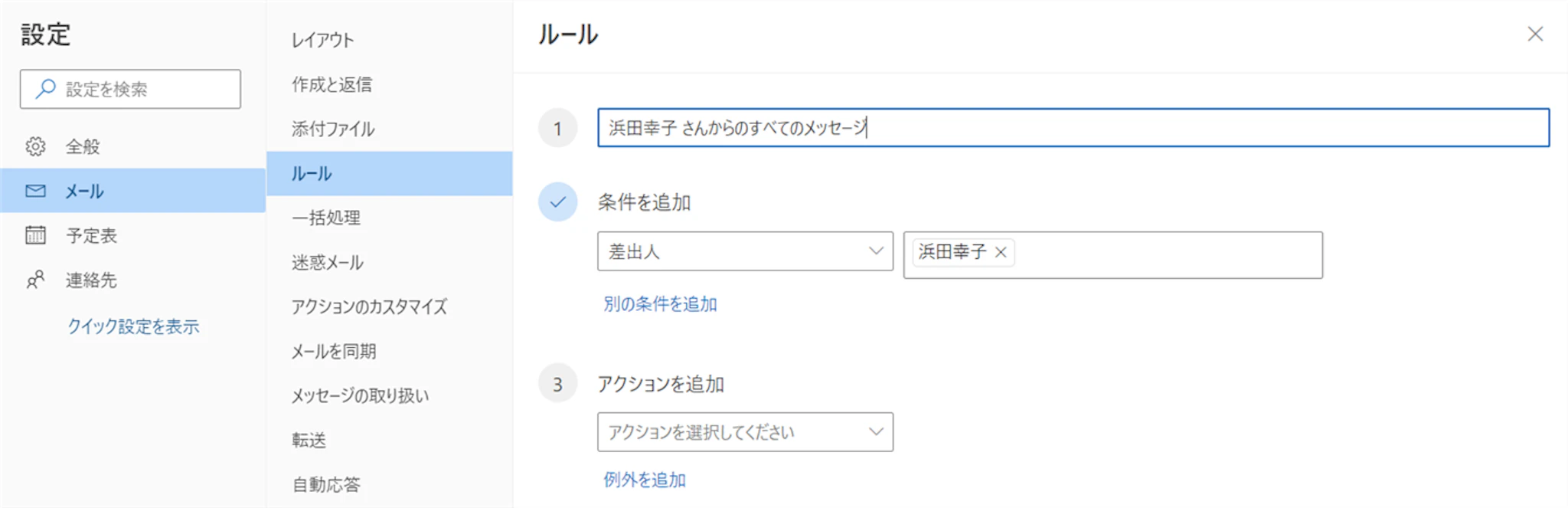This screenshot has height=508, width=1568.
Task: Click the people icon for 連絡先
Action: (35, 280)
